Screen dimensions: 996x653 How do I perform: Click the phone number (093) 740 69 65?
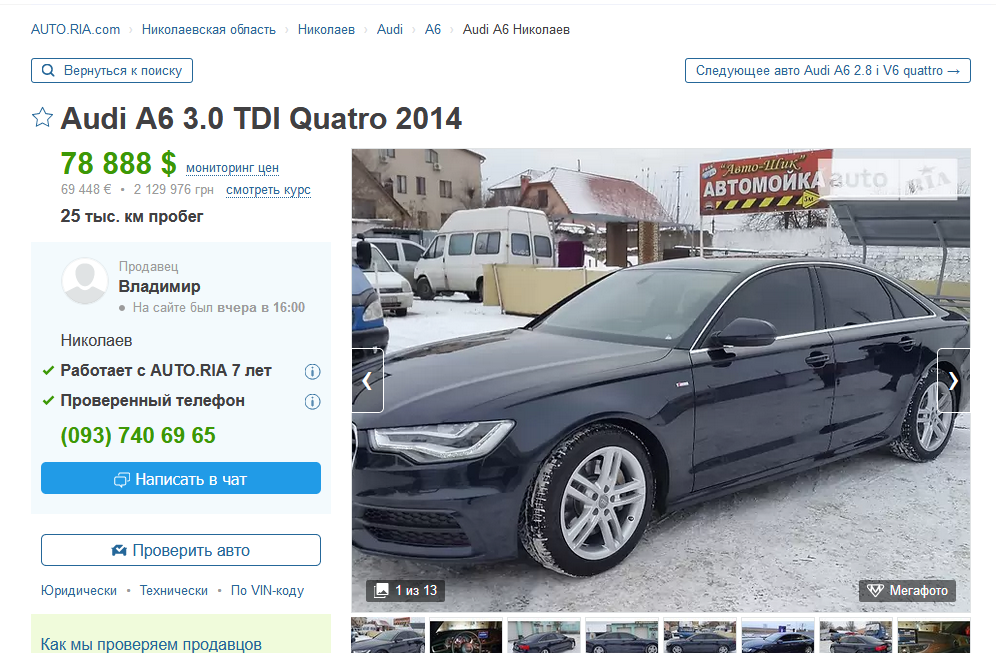coord(138,435)
